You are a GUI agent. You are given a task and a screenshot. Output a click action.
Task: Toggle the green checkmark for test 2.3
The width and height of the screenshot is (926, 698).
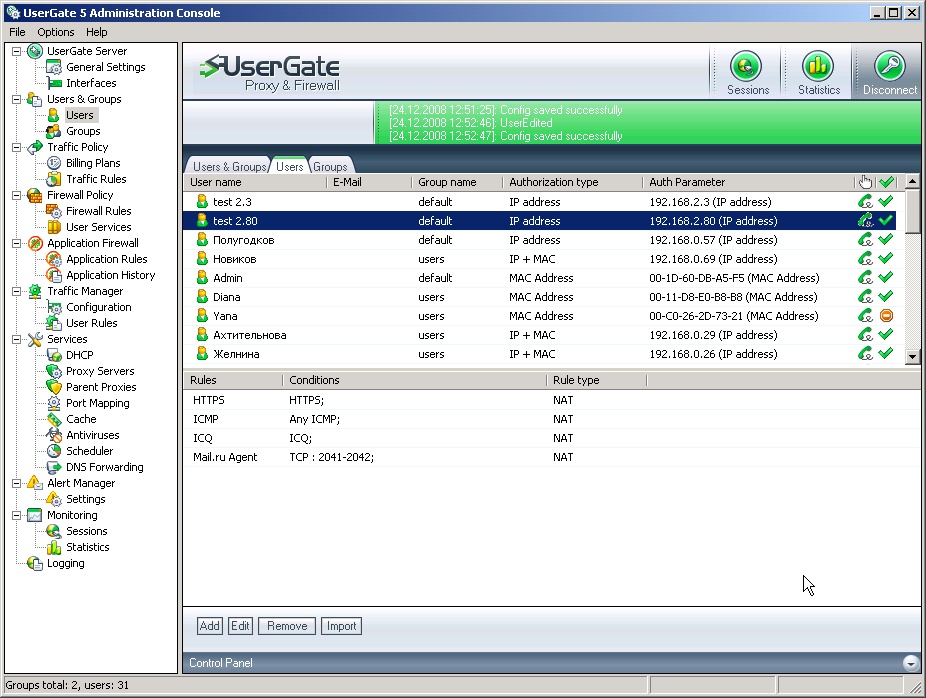pyautogui.click(x=885, y=202)
